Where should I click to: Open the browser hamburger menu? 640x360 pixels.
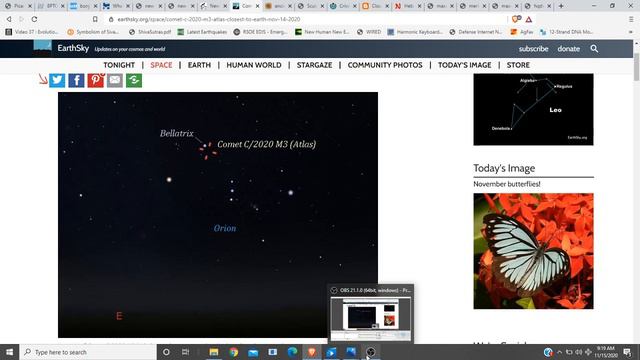click(x=631, y=19)
